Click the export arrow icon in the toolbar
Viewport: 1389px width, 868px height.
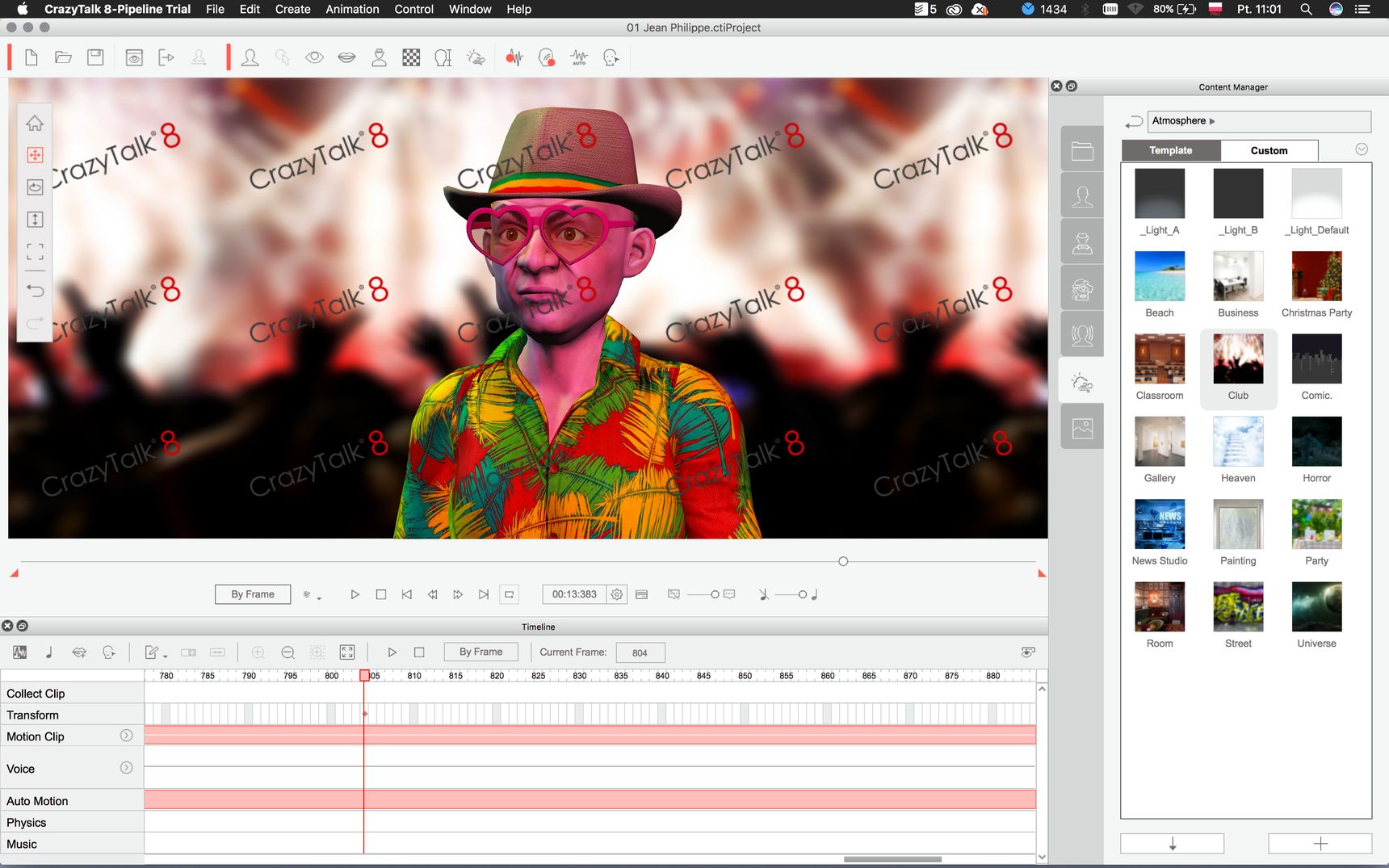[x=166, y=57]
